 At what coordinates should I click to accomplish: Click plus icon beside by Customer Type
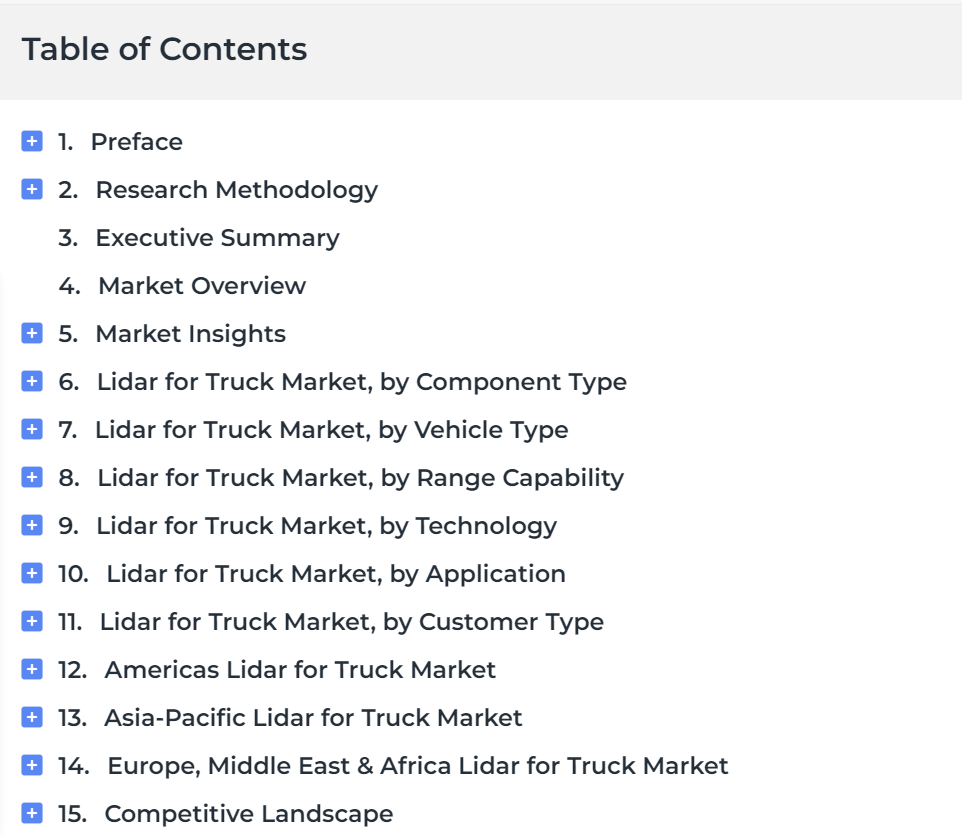[x=32, y=621]
